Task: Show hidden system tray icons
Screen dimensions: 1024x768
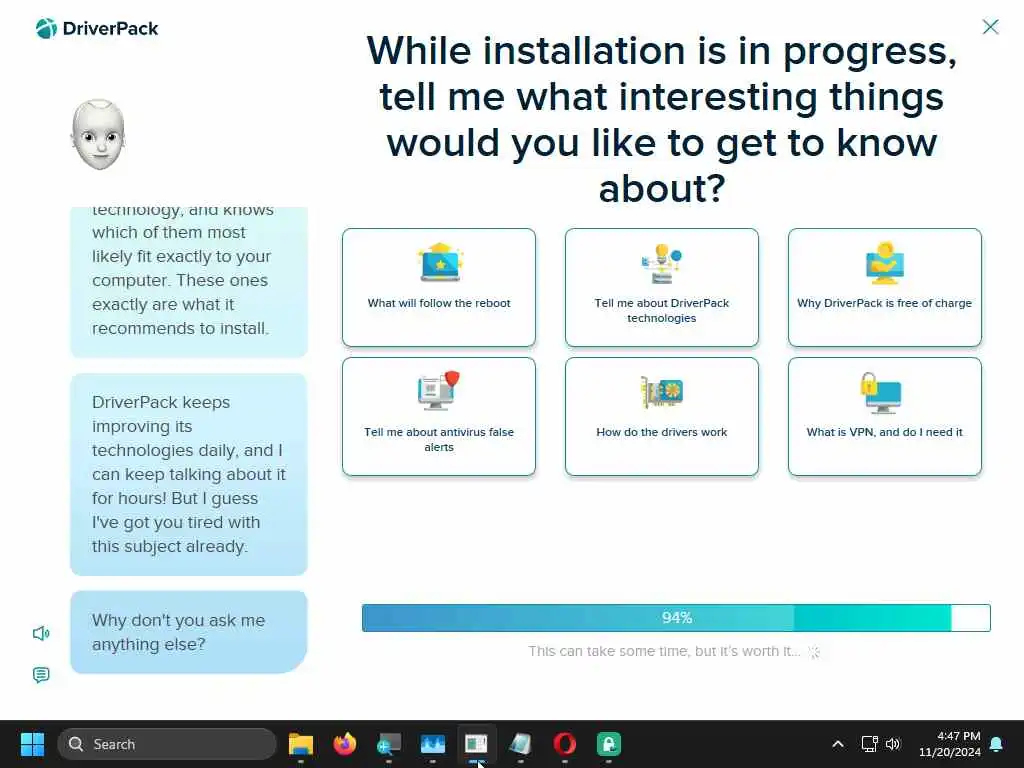Action: click(838, 744)
